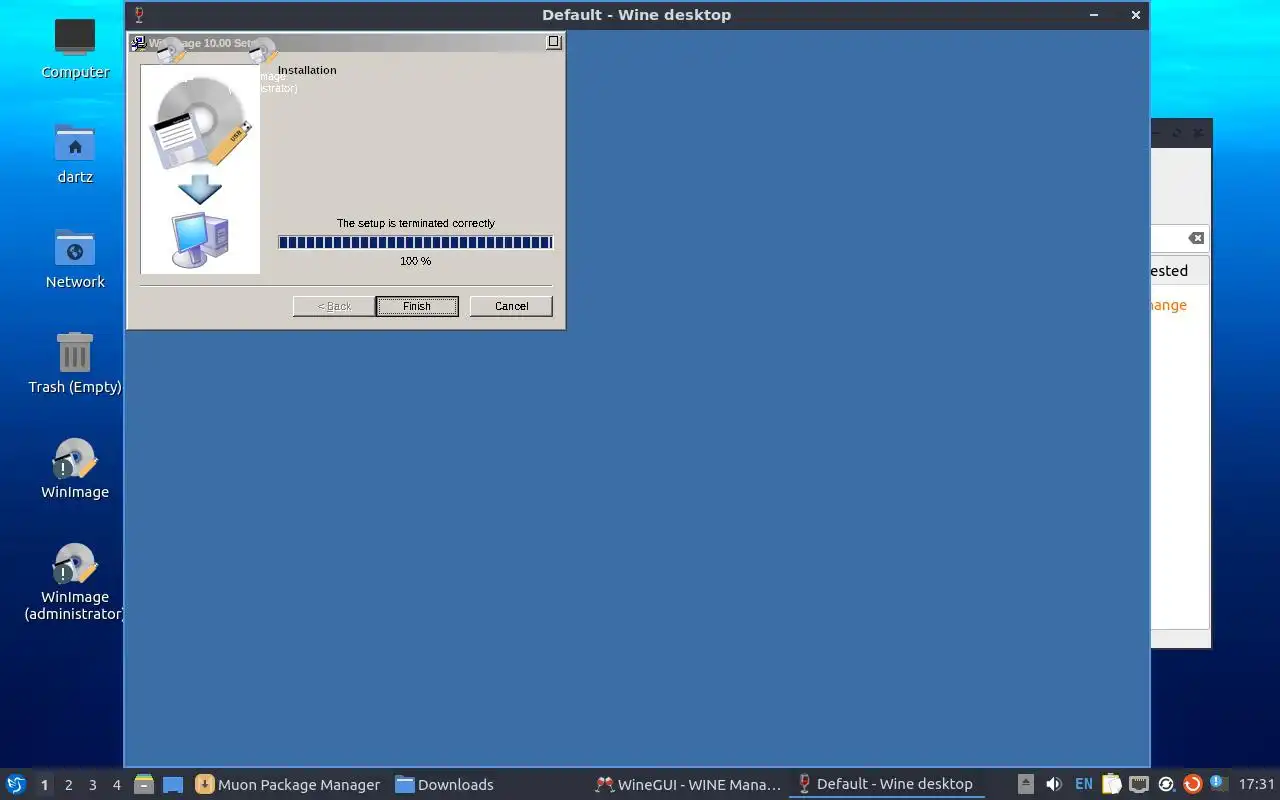1280x800 pixels.
Task: Switch to WineGUI WINE Manager task
Action: pos(688,784)
